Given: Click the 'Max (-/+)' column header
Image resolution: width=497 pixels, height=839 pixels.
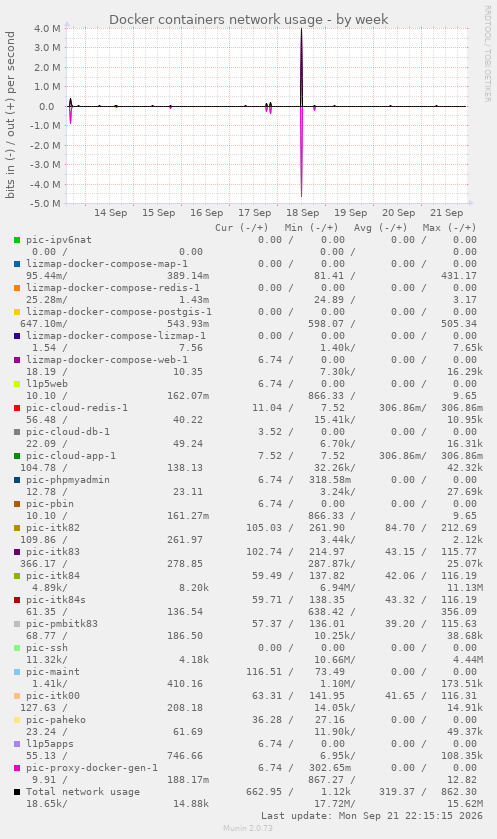Looking at the screenshot, I should [449, 228].
